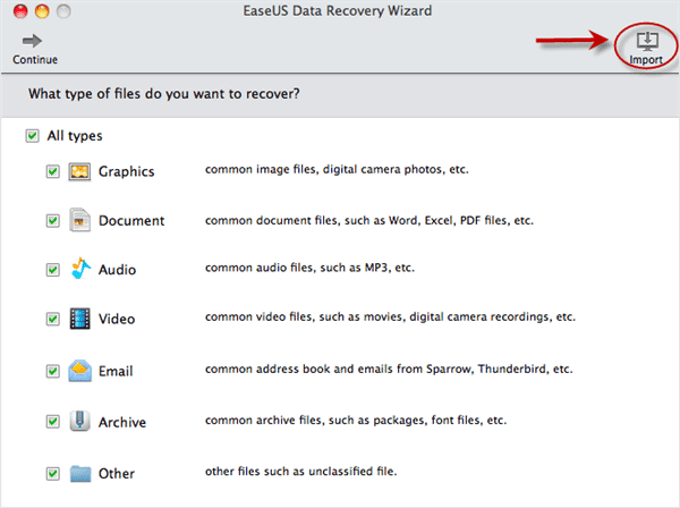This screenshot has width=680, height=508.
Task: Click the Video film strip icon
Action: pyautogui.click(x=80, y=319)
